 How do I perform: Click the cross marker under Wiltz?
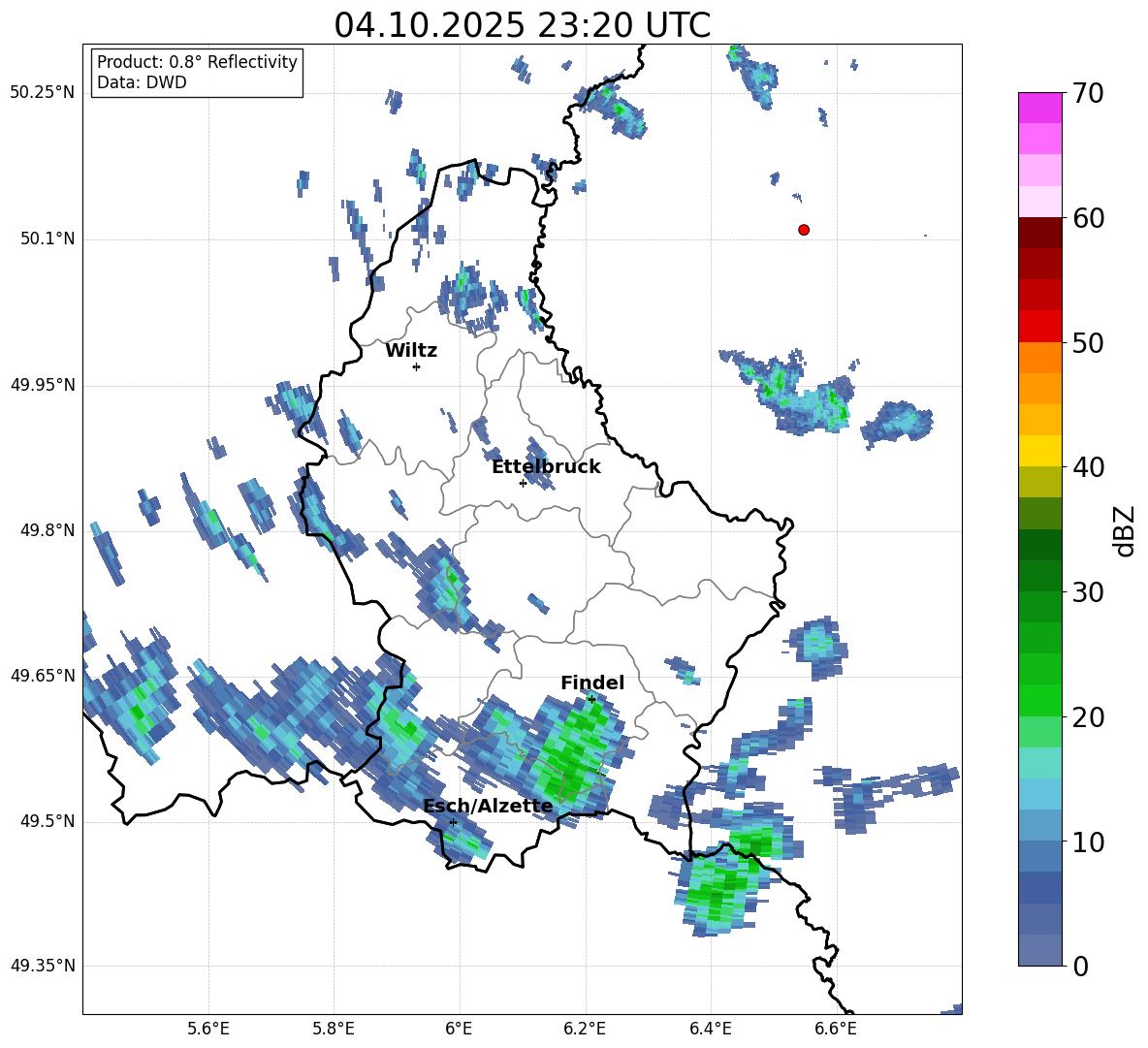pyautogui.click(x=416, y=366)
